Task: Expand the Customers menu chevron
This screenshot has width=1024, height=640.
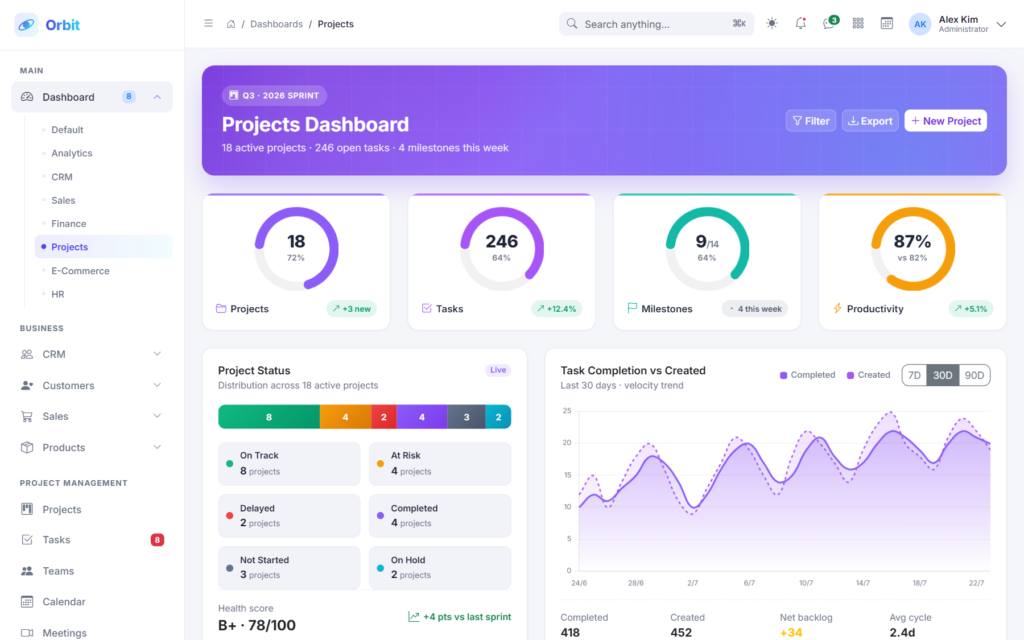Action: tap(157, 385)
